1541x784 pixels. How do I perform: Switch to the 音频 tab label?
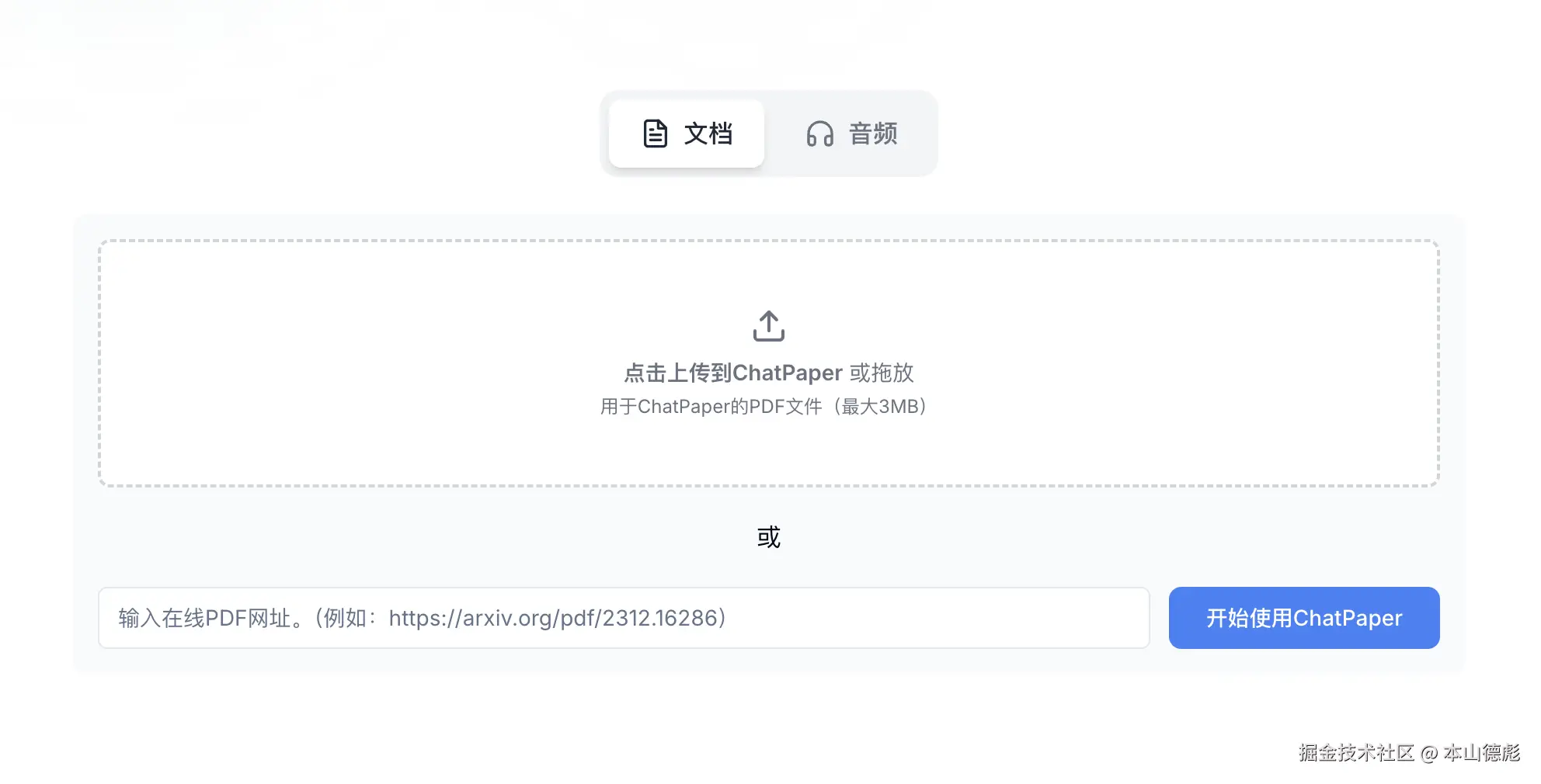click(873, 134)
